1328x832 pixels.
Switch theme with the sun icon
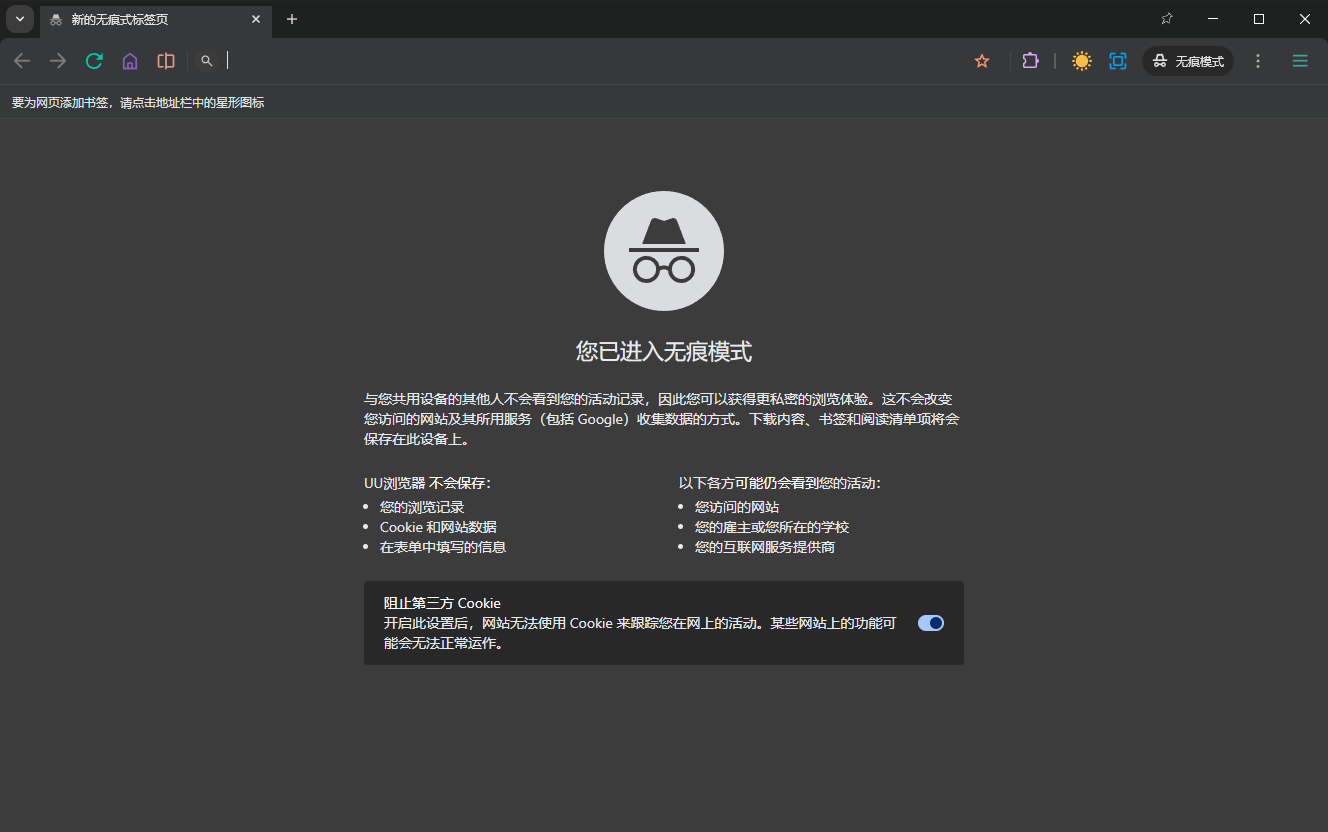pyautogui.click(x=1082, y=61)
